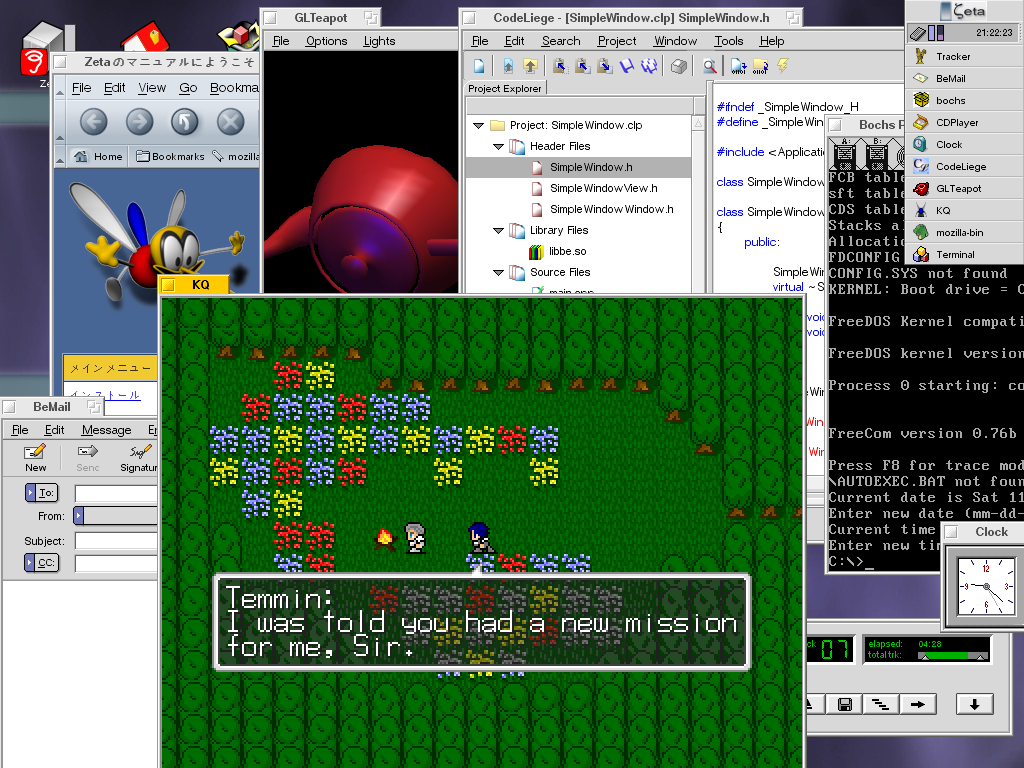1024x768 pixels.
Task: Open the Zeta menu in the Deskbar
Action: coord(963,11)
